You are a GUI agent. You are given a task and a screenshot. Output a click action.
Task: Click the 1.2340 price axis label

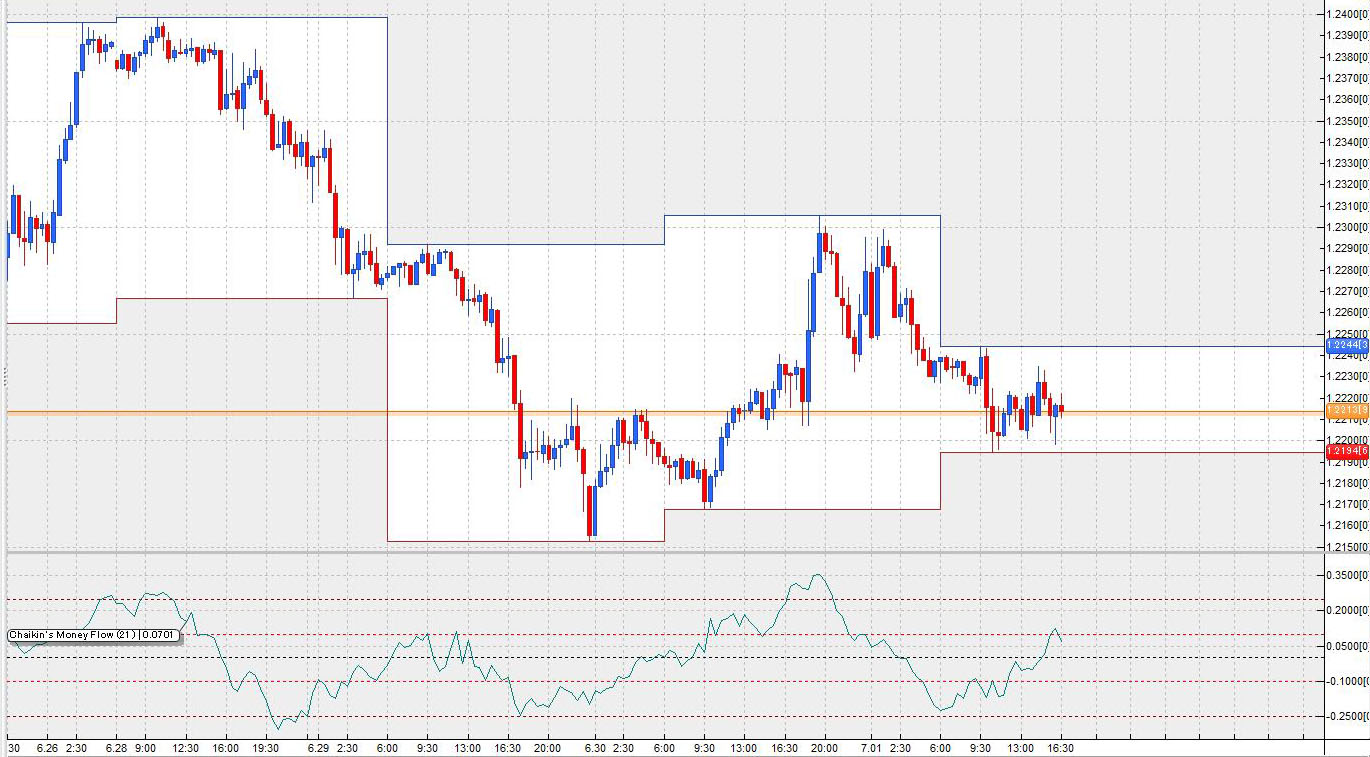click(1348, 142)
